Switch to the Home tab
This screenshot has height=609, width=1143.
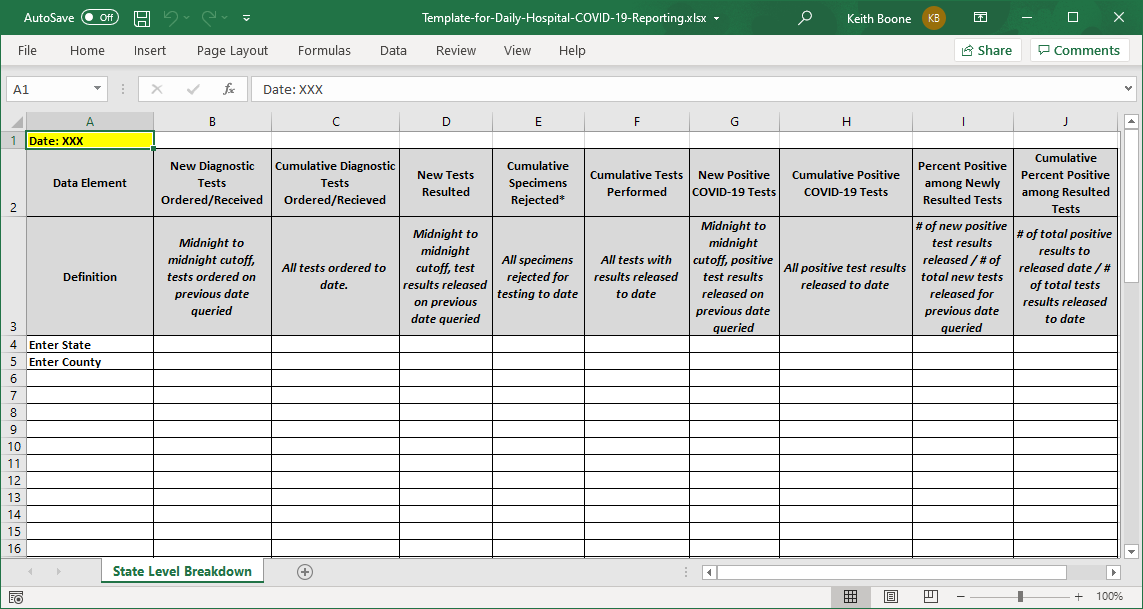coord(87,50)
